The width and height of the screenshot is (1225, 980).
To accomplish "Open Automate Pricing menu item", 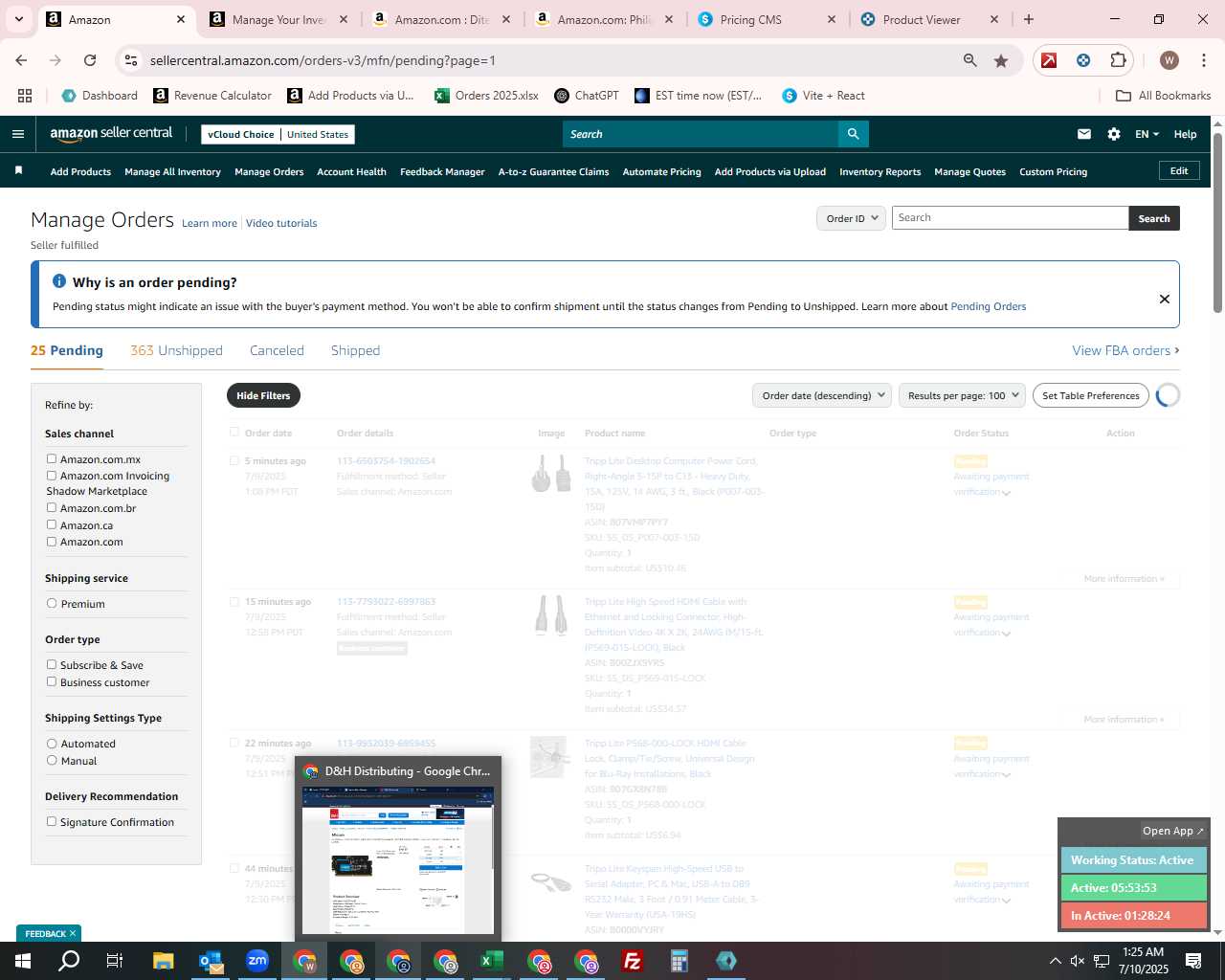I will (x=661, y=171).
